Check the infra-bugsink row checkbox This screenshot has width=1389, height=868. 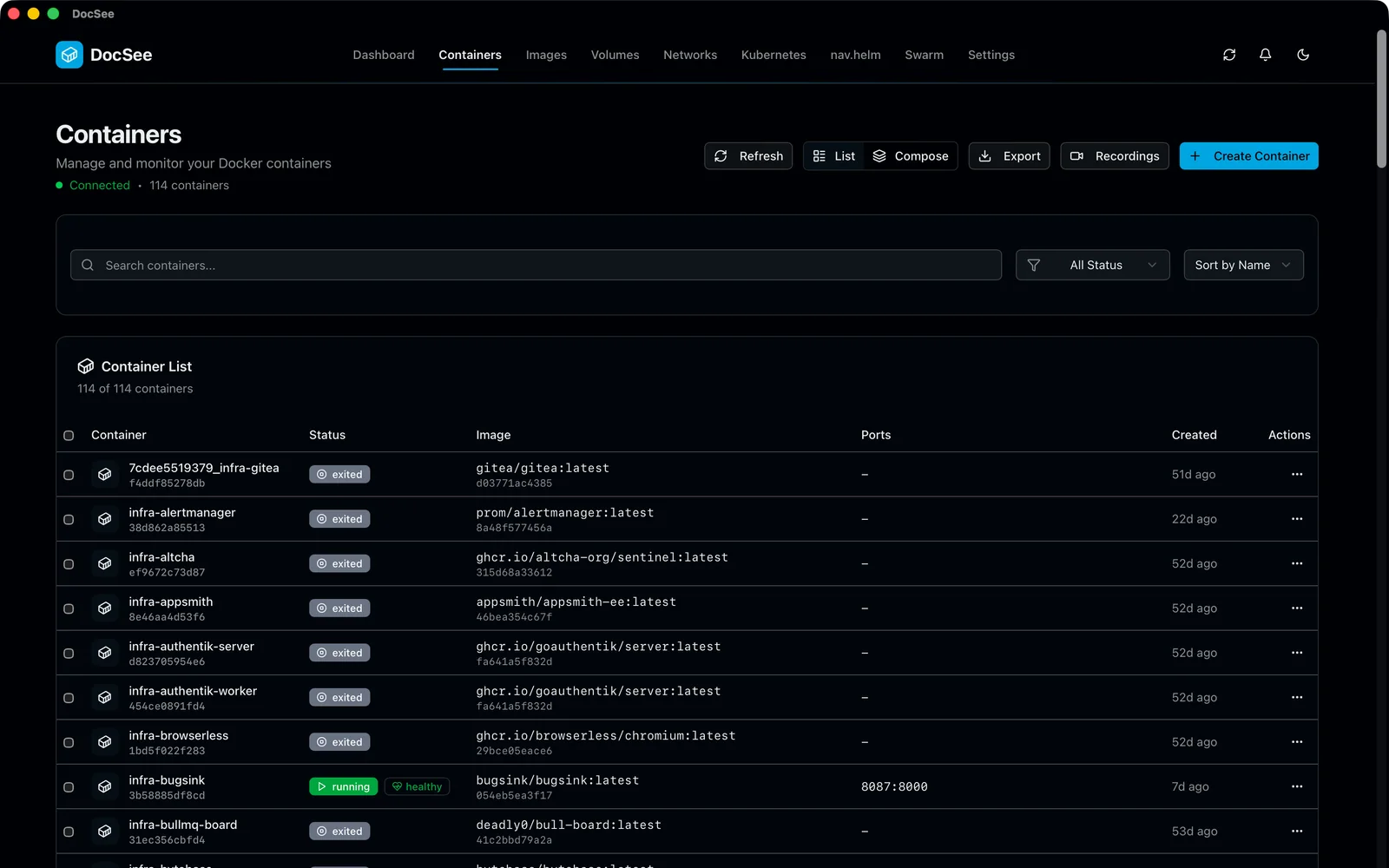click(x=69, y=787)
